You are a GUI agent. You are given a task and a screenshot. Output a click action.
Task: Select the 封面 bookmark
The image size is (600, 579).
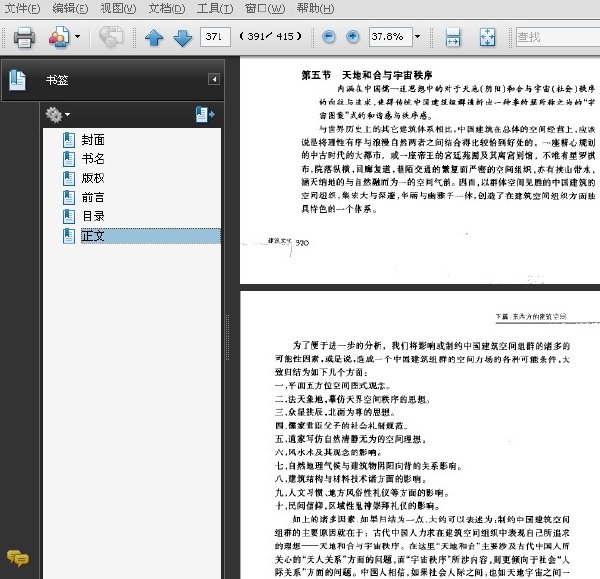[x=93, y=140]
